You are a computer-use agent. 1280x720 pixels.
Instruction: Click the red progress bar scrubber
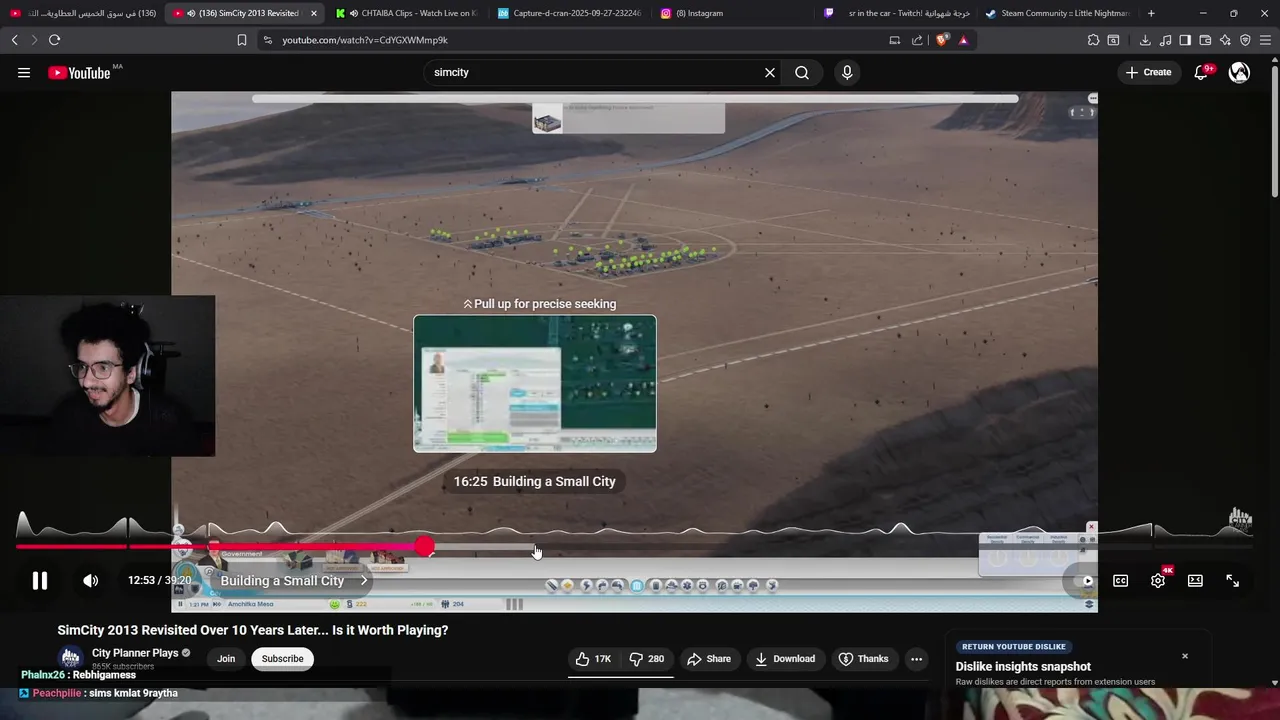pos(425,547)
